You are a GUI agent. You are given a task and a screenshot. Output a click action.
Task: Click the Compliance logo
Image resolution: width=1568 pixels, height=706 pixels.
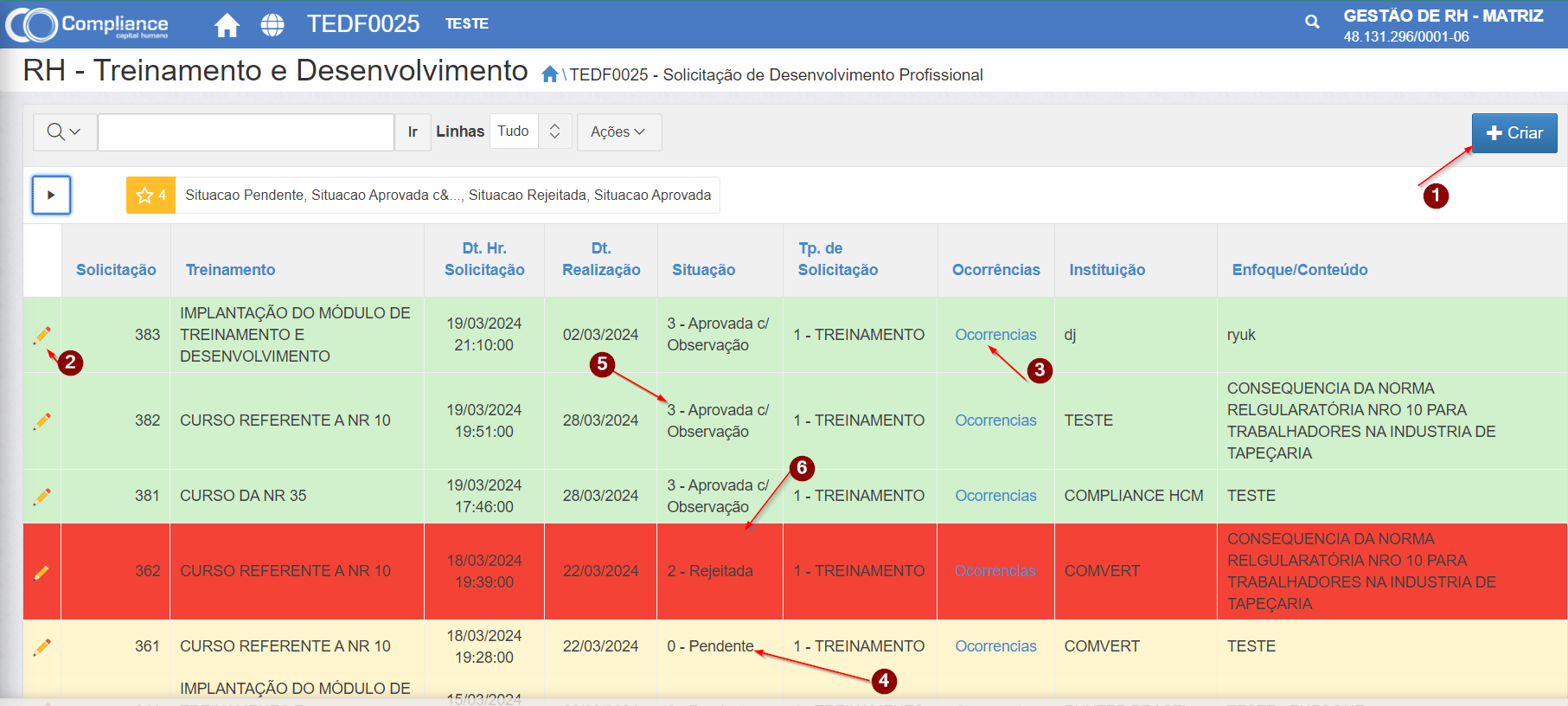pos(87,24)
